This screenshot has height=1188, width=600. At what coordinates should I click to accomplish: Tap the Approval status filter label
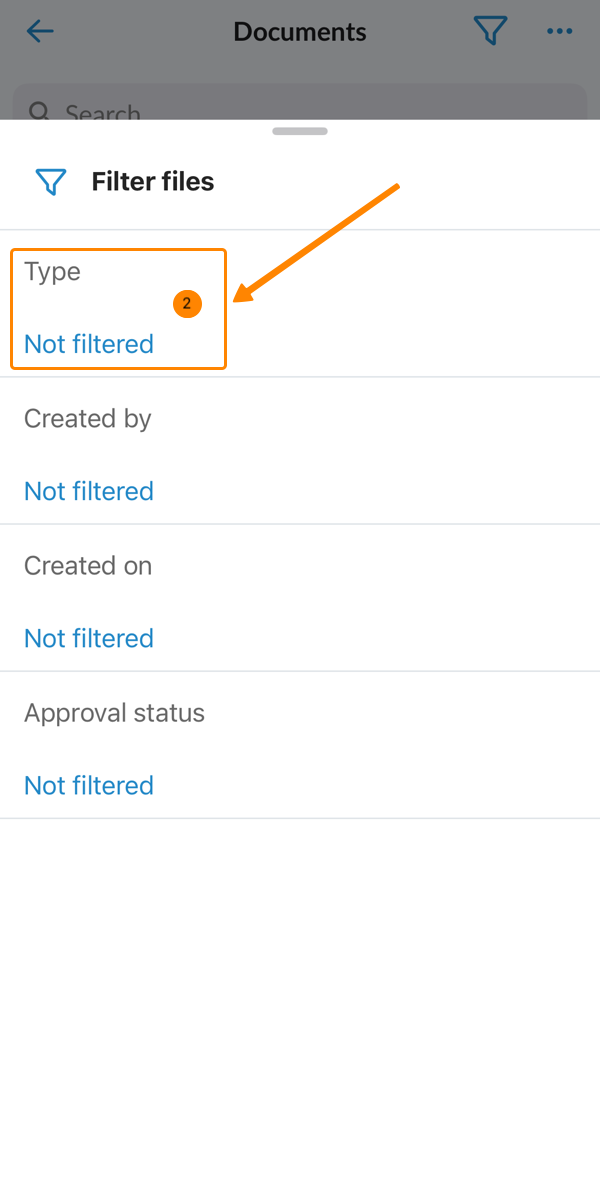(114, 713)
